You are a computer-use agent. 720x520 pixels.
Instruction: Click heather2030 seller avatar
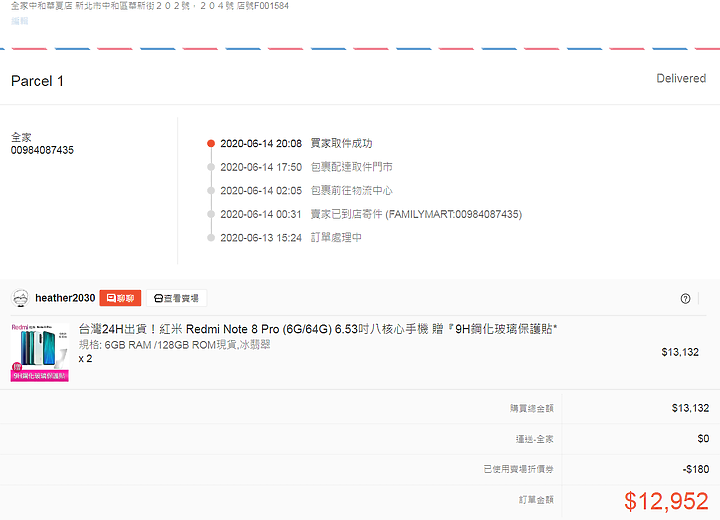tap(20, 298)
